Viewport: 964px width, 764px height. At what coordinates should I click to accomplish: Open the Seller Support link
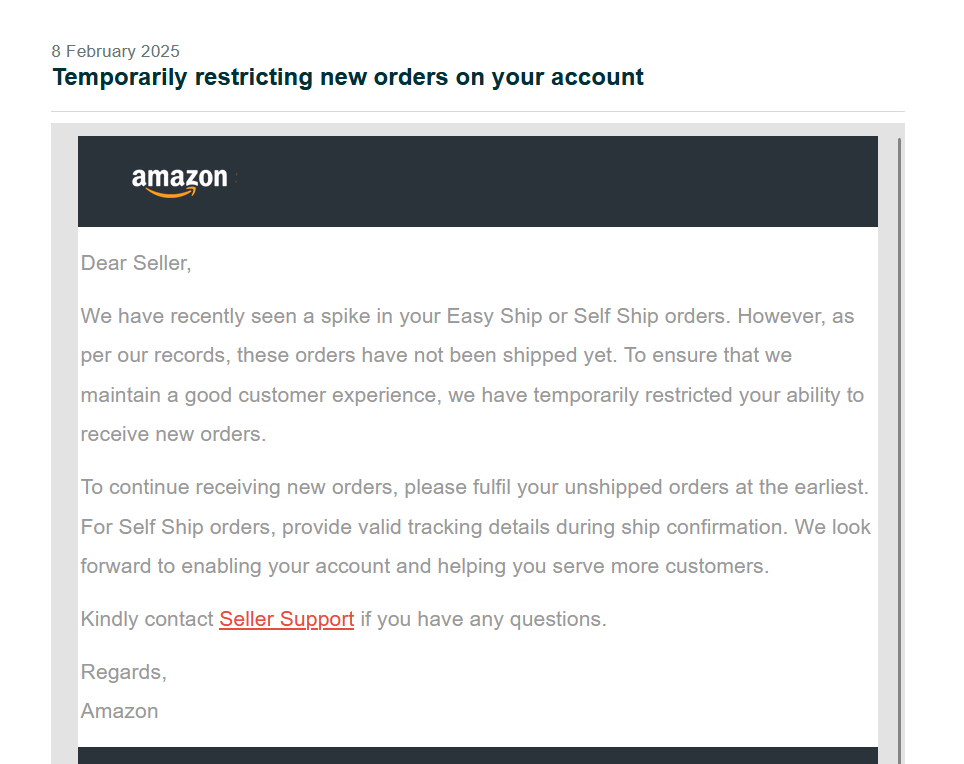click(x=286, y=619)
